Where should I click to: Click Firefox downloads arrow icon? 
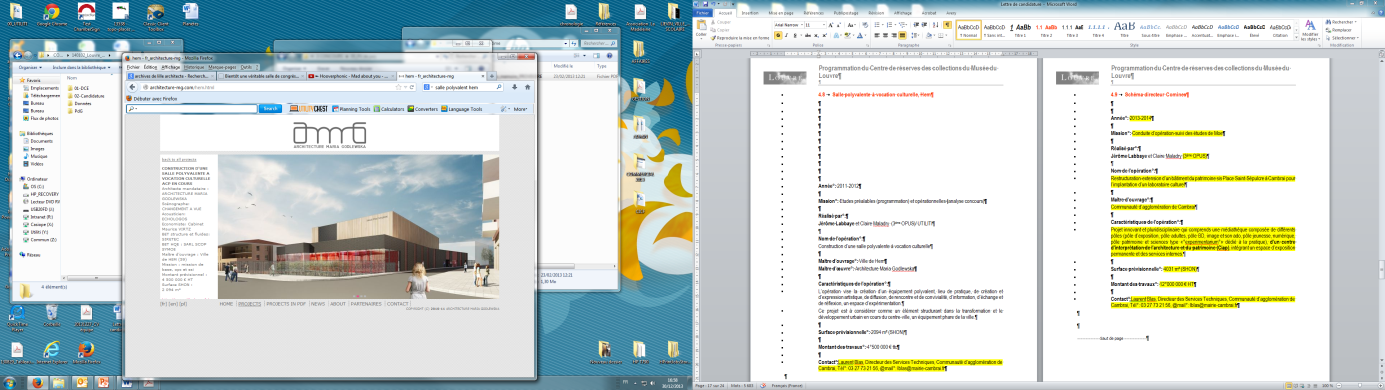click(x=514, y=87)
